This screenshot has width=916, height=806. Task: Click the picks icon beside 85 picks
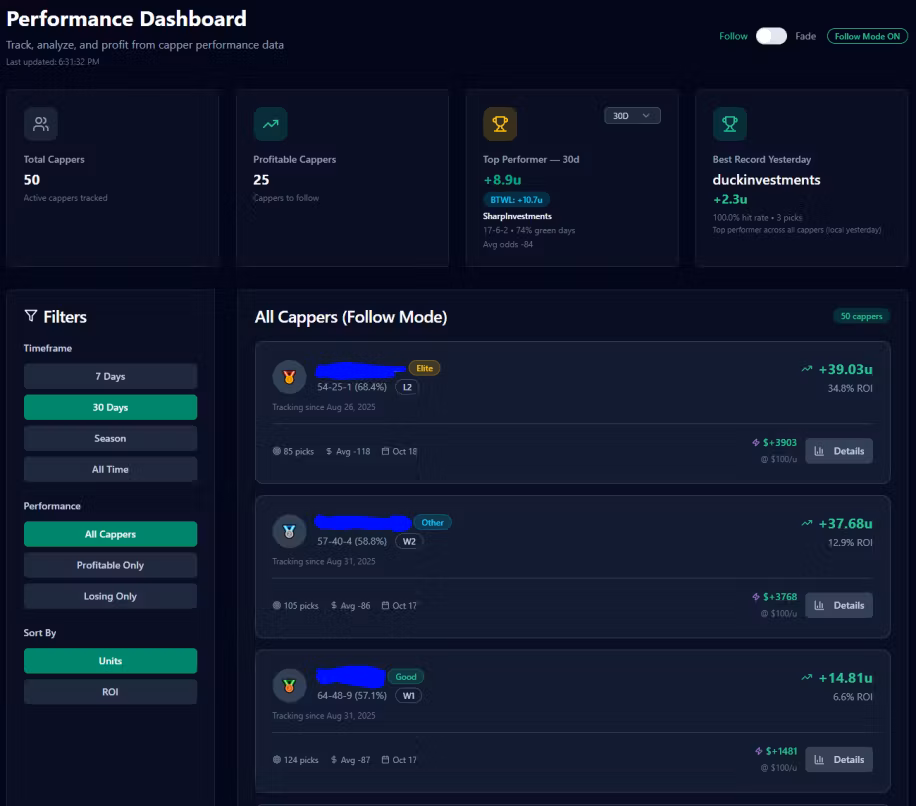point(277,451)
